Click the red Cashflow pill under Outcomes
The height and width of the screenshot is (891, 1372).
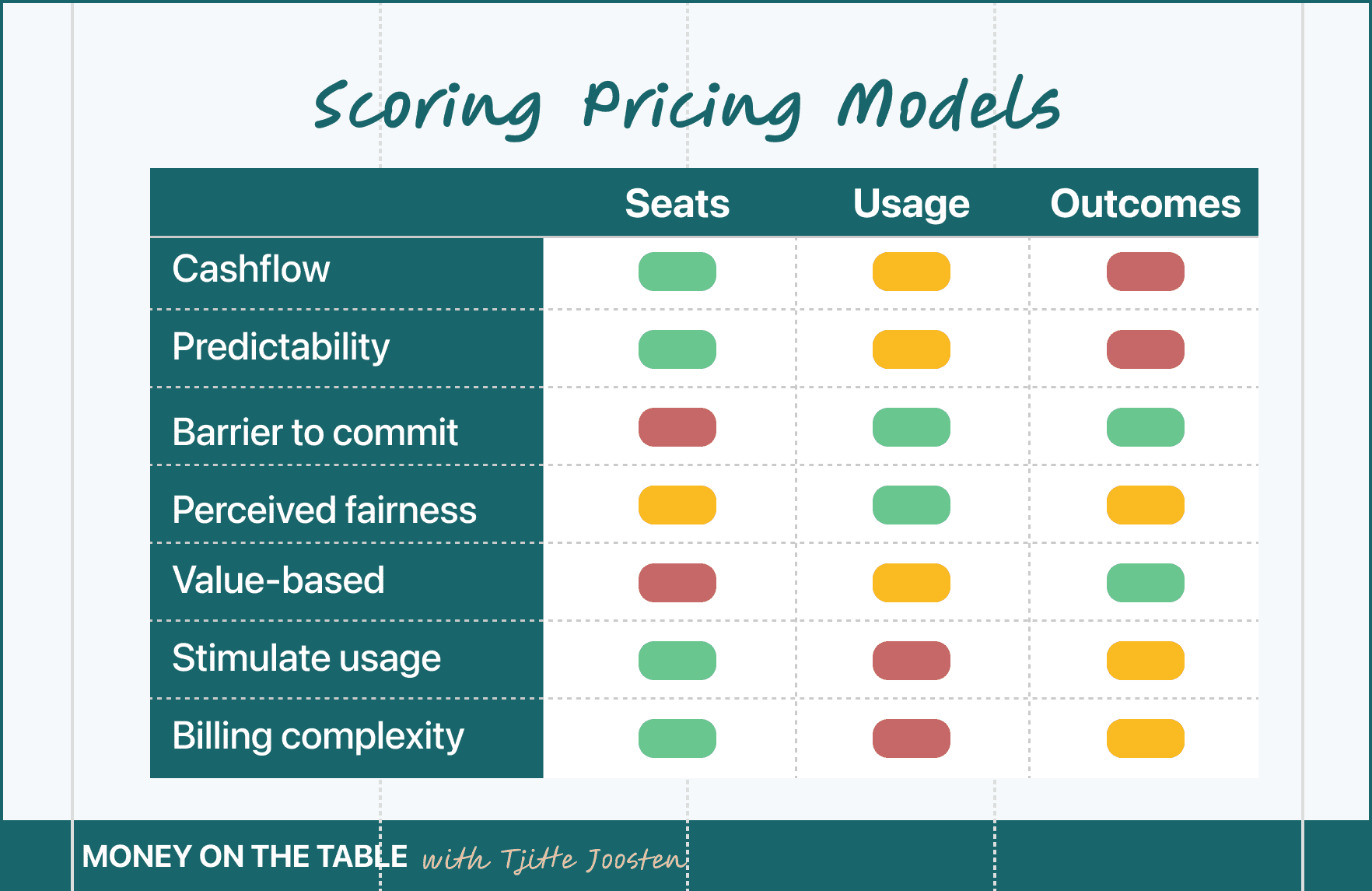point(1146,272)
